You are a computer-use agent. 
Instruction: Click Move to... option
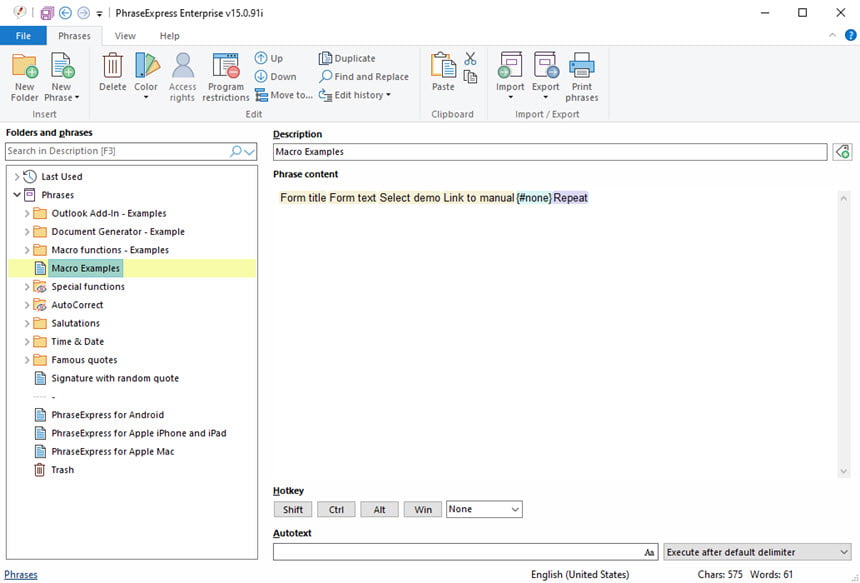[284, 95]
